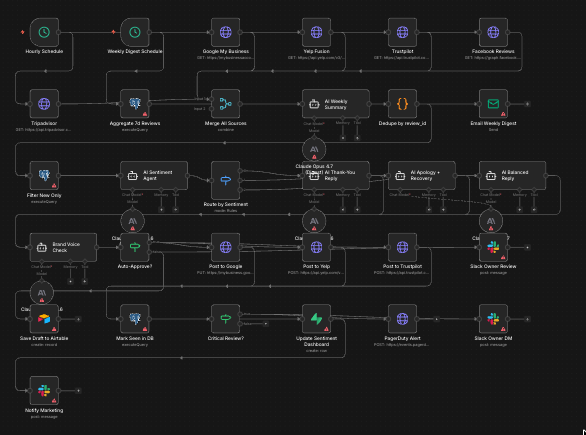Select the Weekly Digest Schedule clock node
This screenshot has width=586, height=435.
[135, 32]
